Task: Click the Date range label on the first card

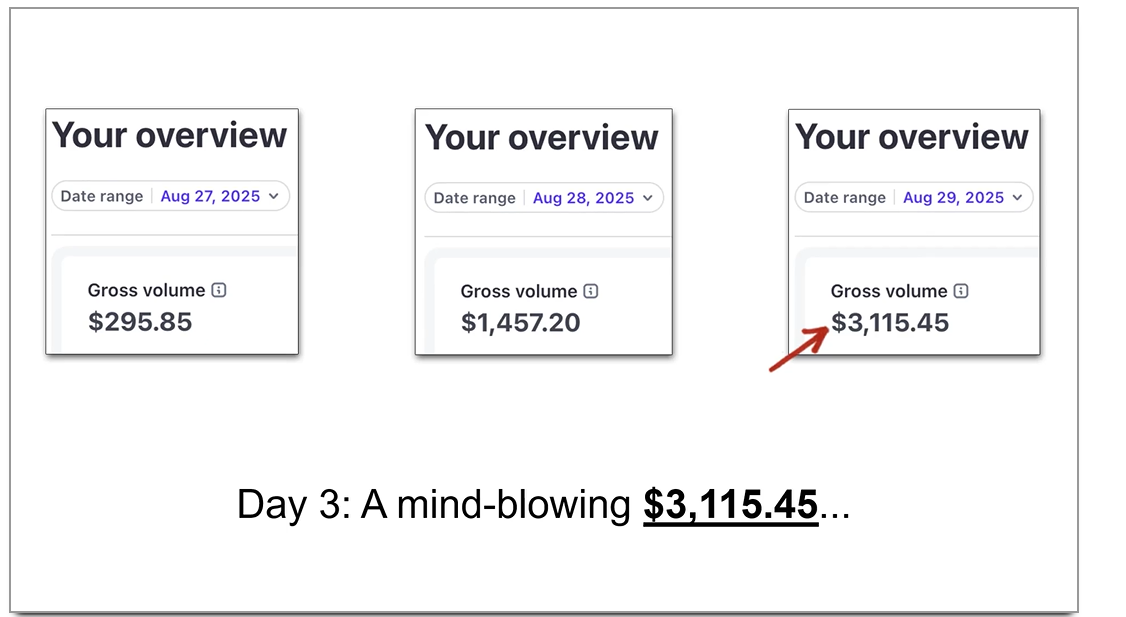Action: pyautogui.click(x=101, y=196)
